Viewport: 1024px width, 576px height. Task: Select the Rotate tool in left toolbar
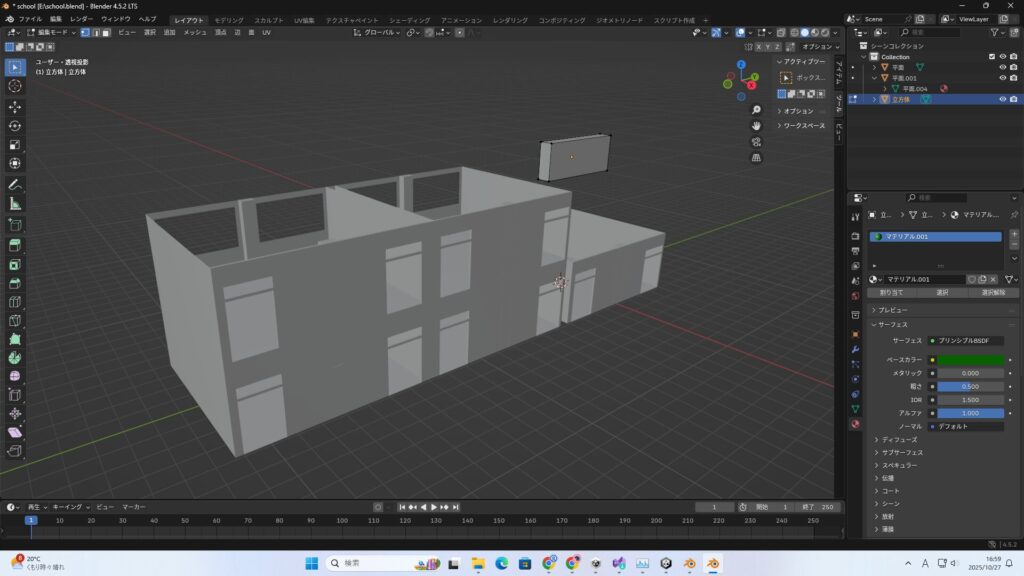point(15,125)
